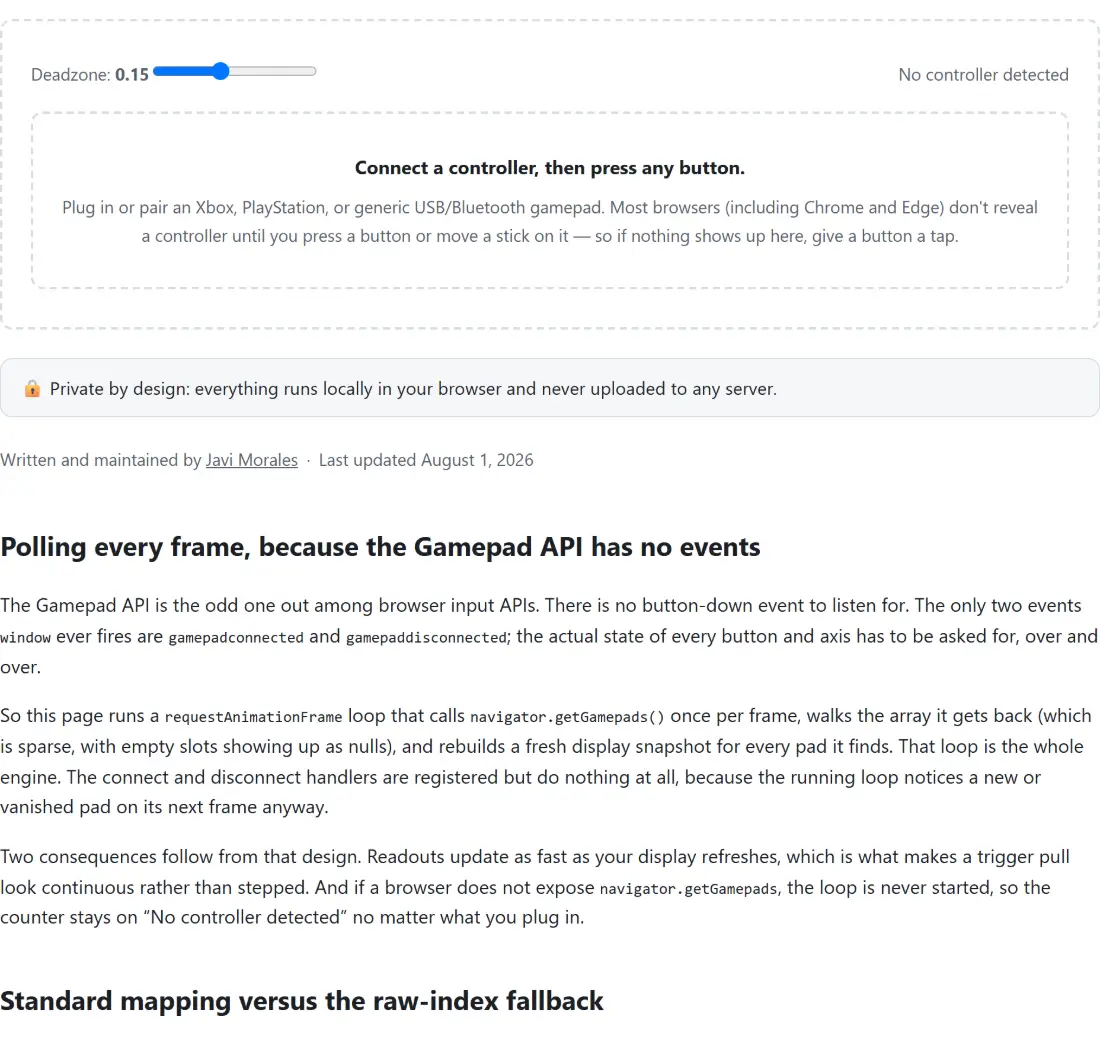Click the 'No controller detected' status text
Image resolution: width=1100 pixels, height=1048 pixels.
[983, 74]
